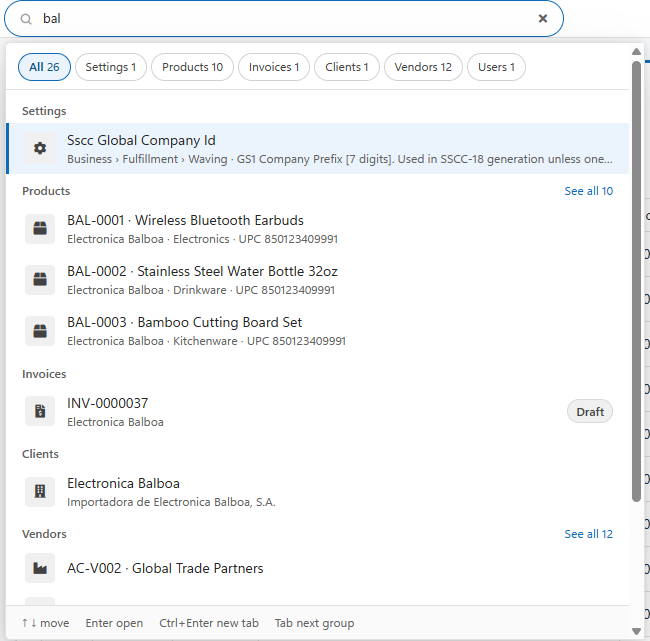Click box icon beside BAL-0002
Image resolution: width=650 pixels, height=641 pixels.
(x=40, y=279)
